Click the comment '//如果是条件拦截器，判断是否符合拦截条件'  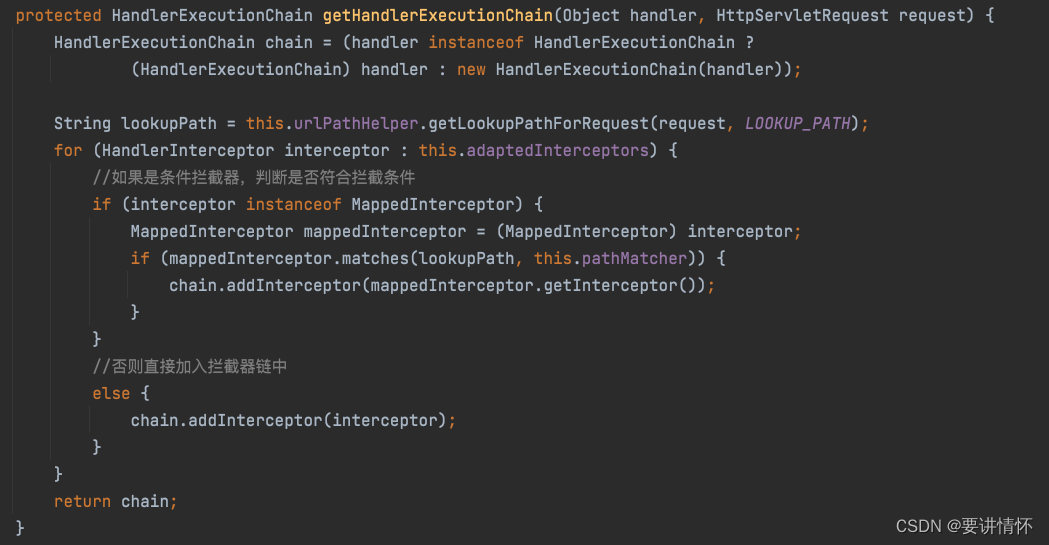[254, 177]
